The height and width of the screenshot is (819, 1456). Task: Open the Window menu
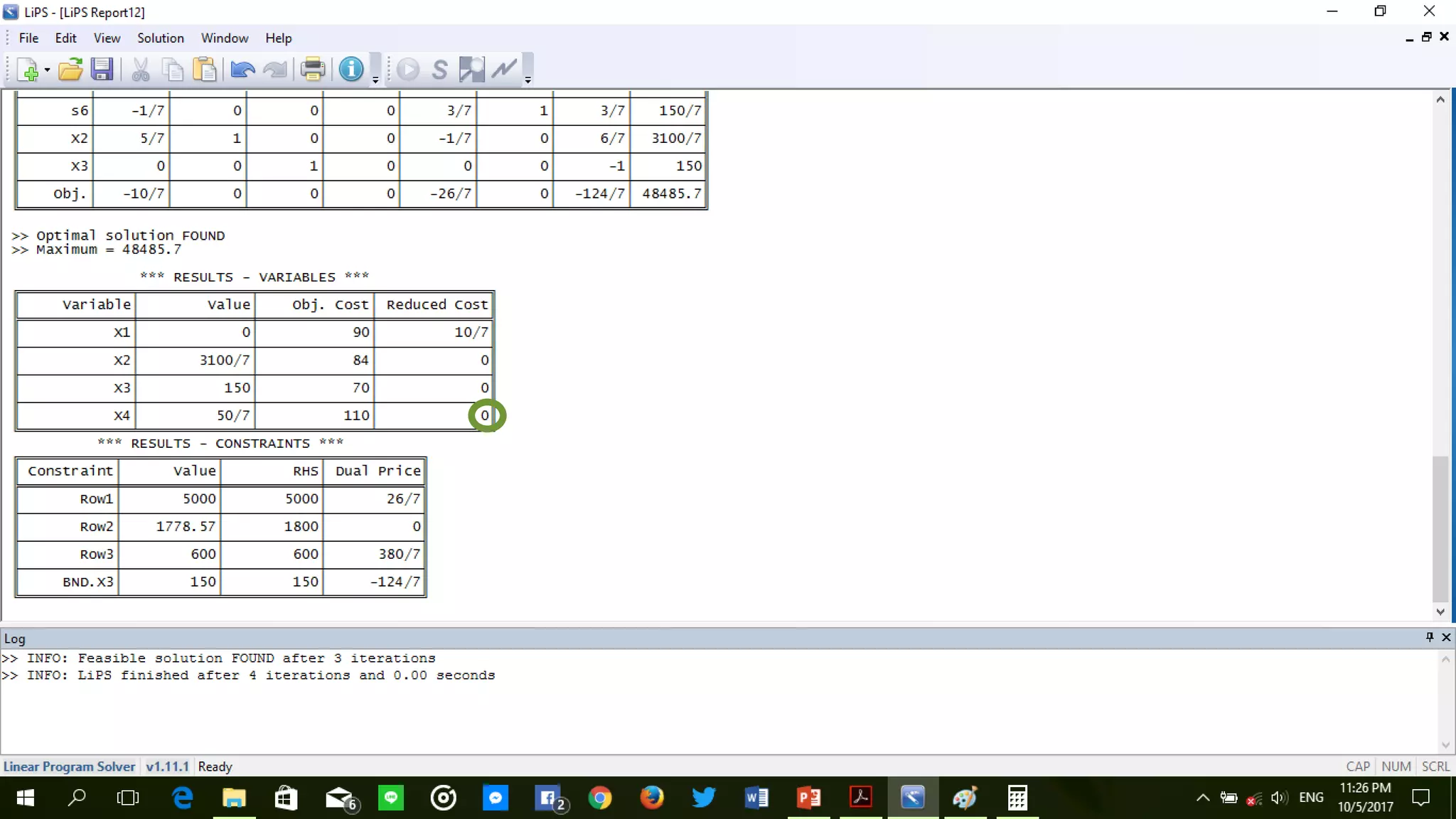coord(224,38)
